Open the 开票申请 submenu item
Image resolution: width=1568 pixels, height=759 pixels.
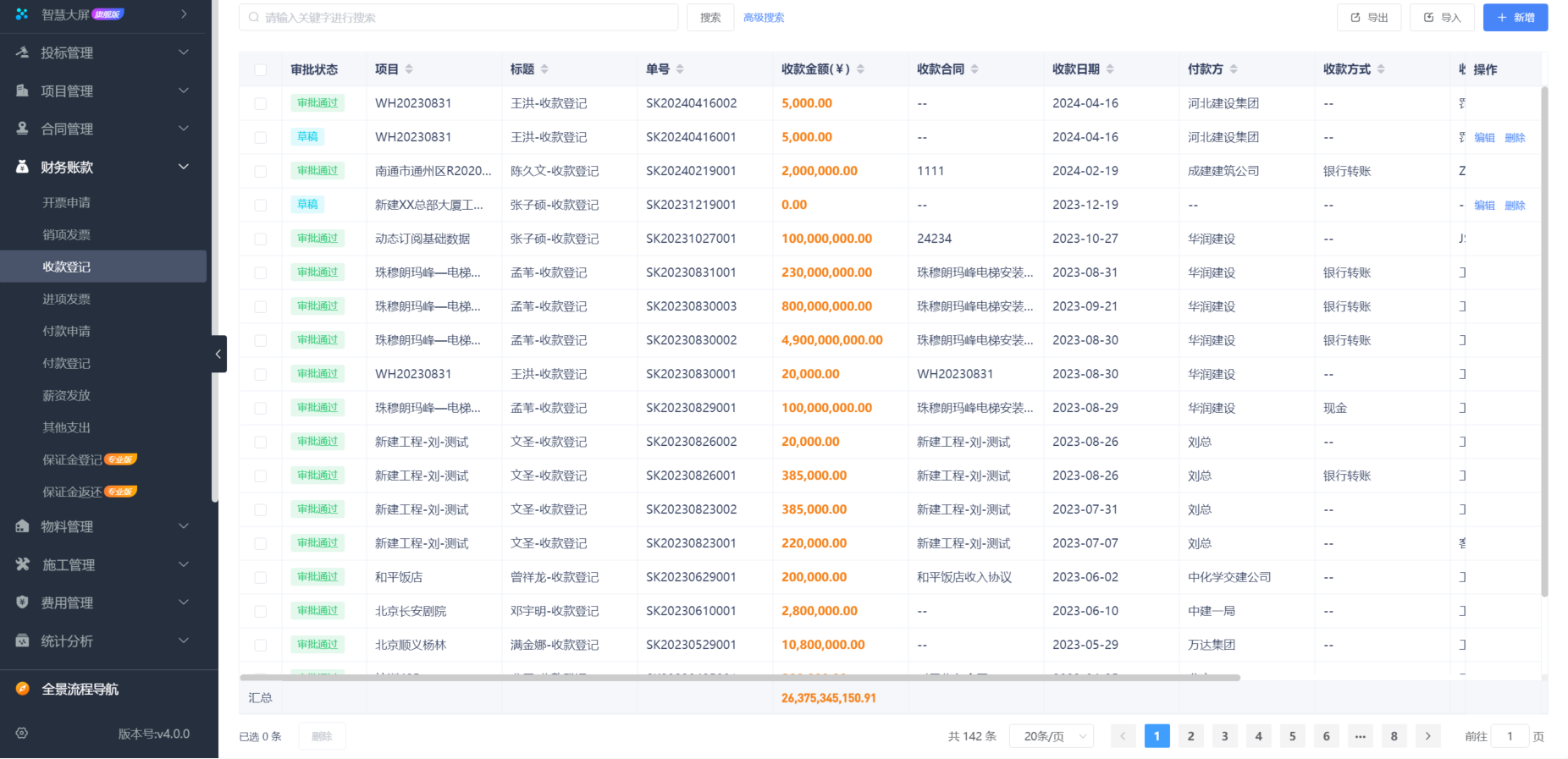pyautogui.click(x=66, y=203)
